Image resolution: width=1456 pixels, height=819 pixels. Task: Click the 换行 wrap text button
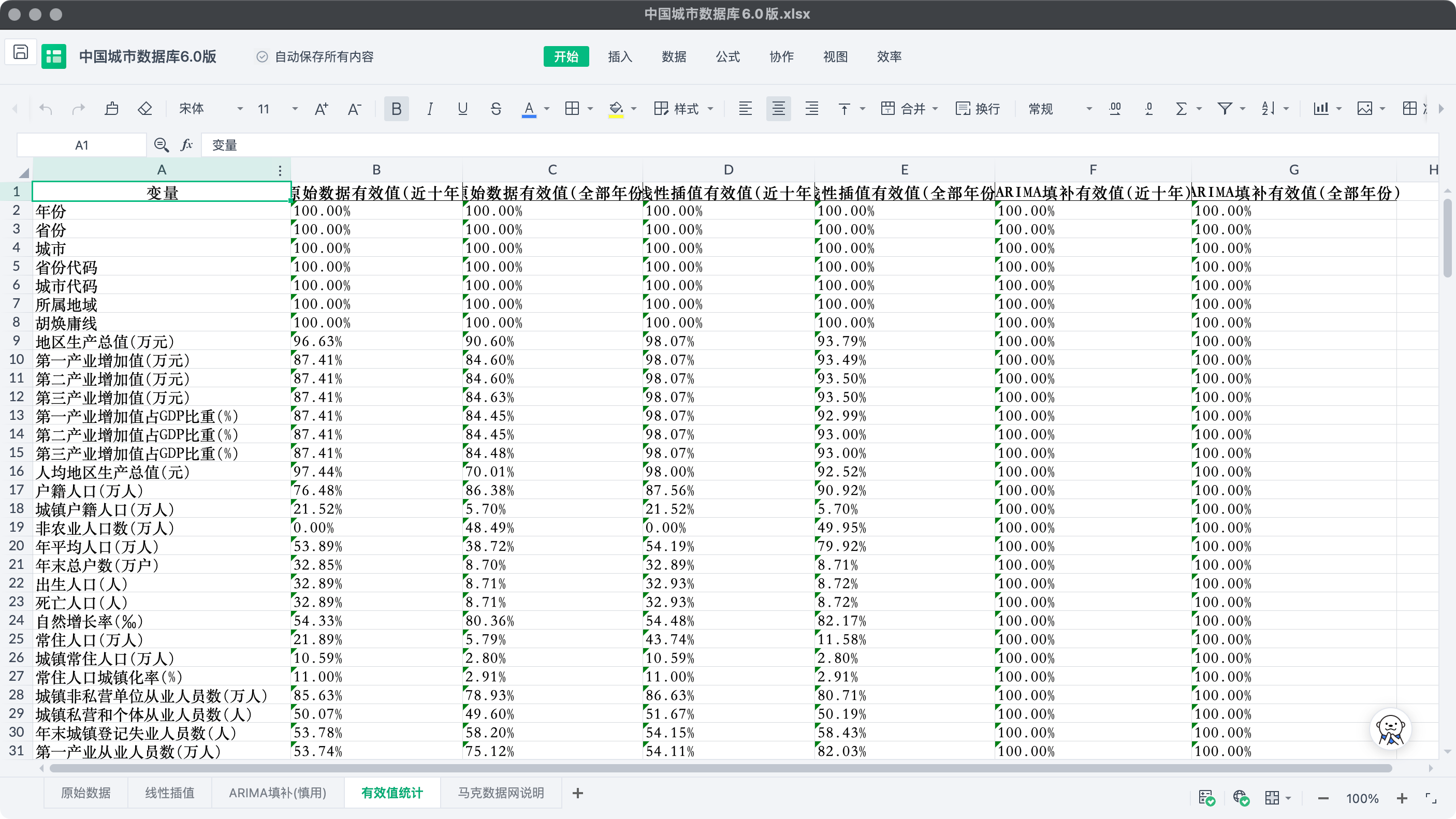click(x=978, y=109)
